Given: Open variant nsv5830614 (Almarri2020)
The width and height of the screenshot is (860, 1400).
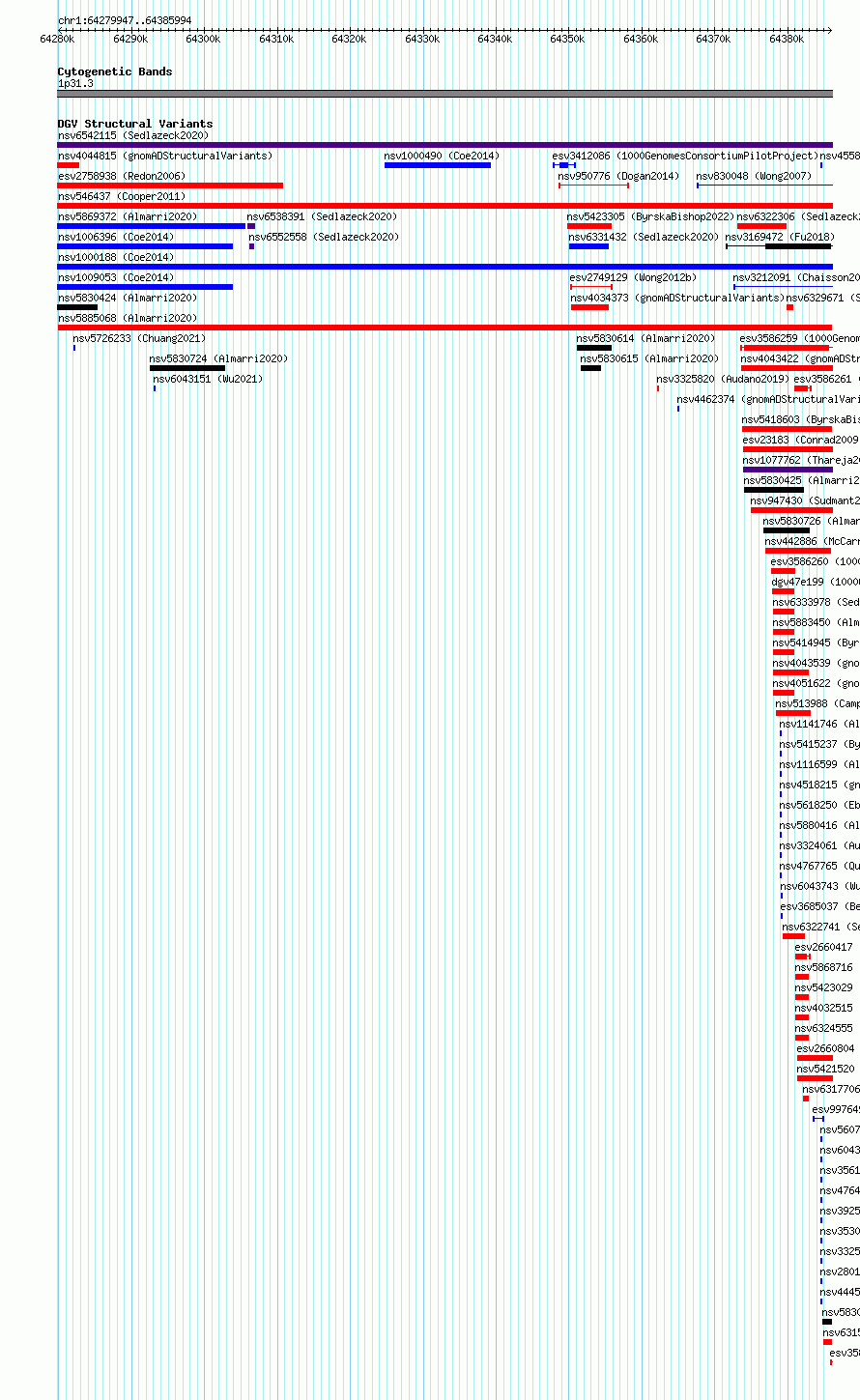Looking at the screenshot, I should click(645, 338).
